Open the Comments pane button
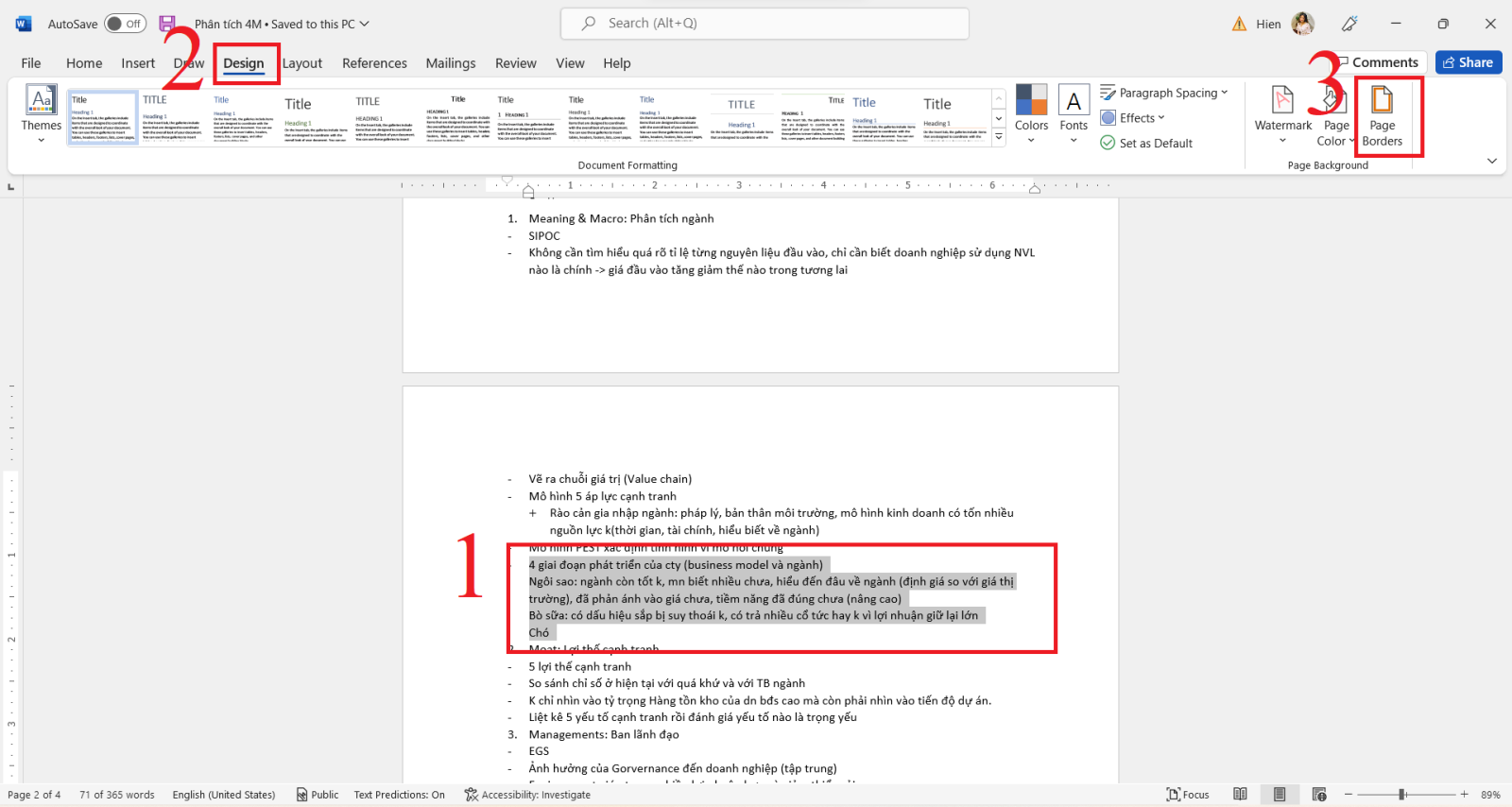Image resolution: width=1512 pixels, height=807 pixels. 1376,62
